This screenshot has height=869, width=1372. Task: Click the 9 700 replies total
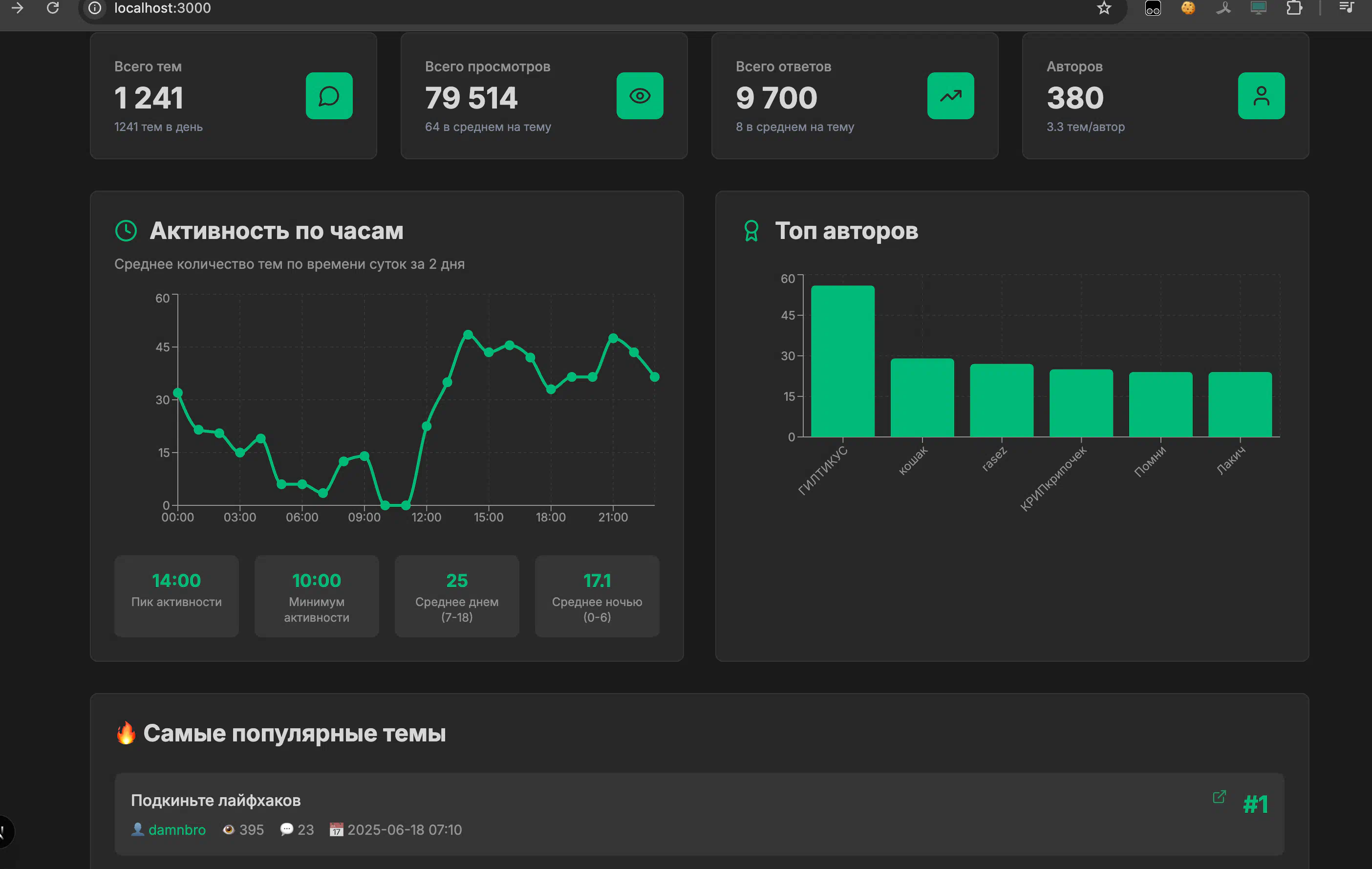tap(776, 97)
